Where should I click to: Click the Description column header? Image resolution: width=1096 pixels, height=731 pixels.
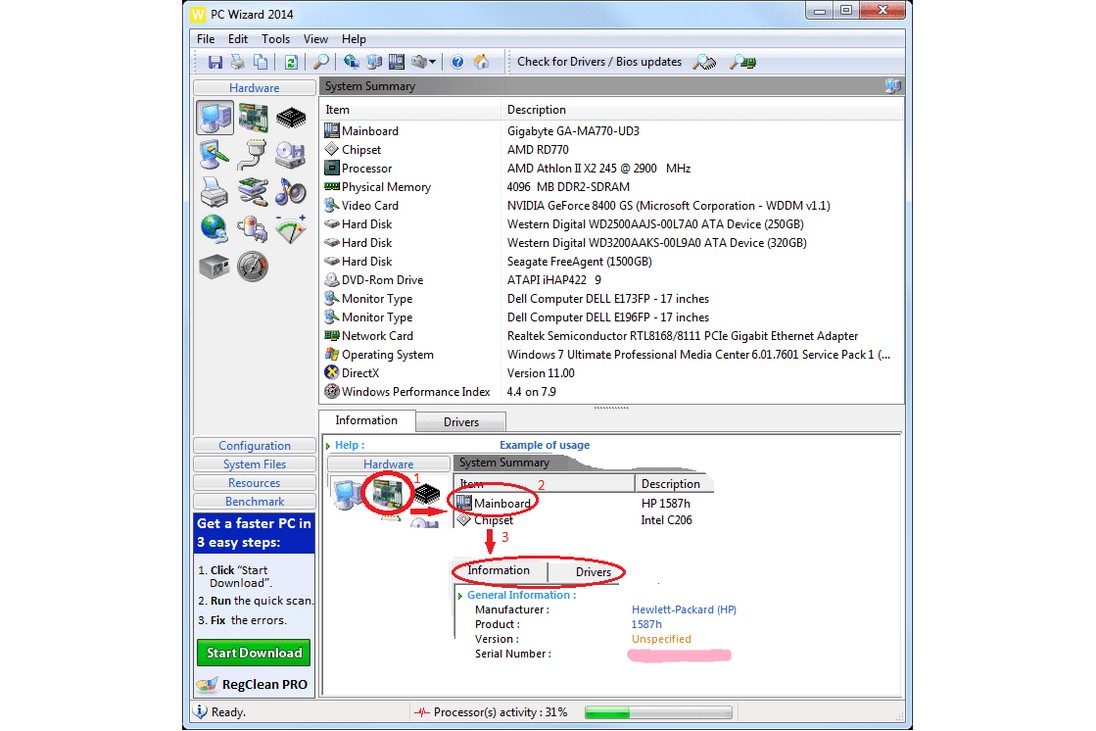702,110
